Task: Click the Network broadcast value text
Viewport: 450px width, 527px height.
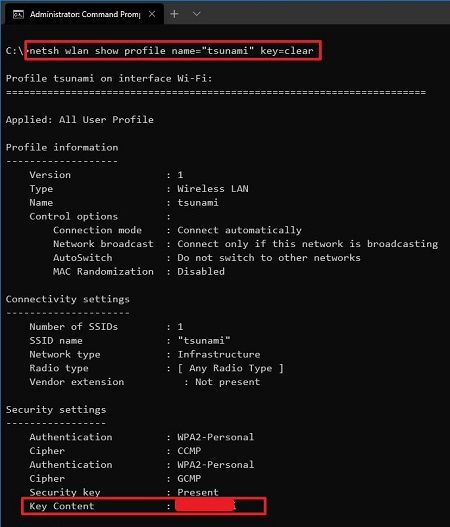Action: coord(308,244)
